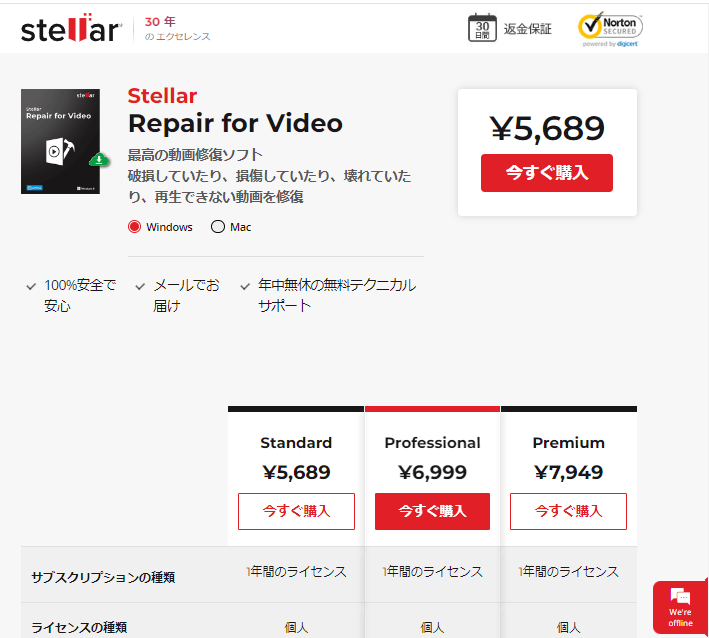Click the Stellar logo in the header
This screenshot has width=709, height=638.
[71, 28]
